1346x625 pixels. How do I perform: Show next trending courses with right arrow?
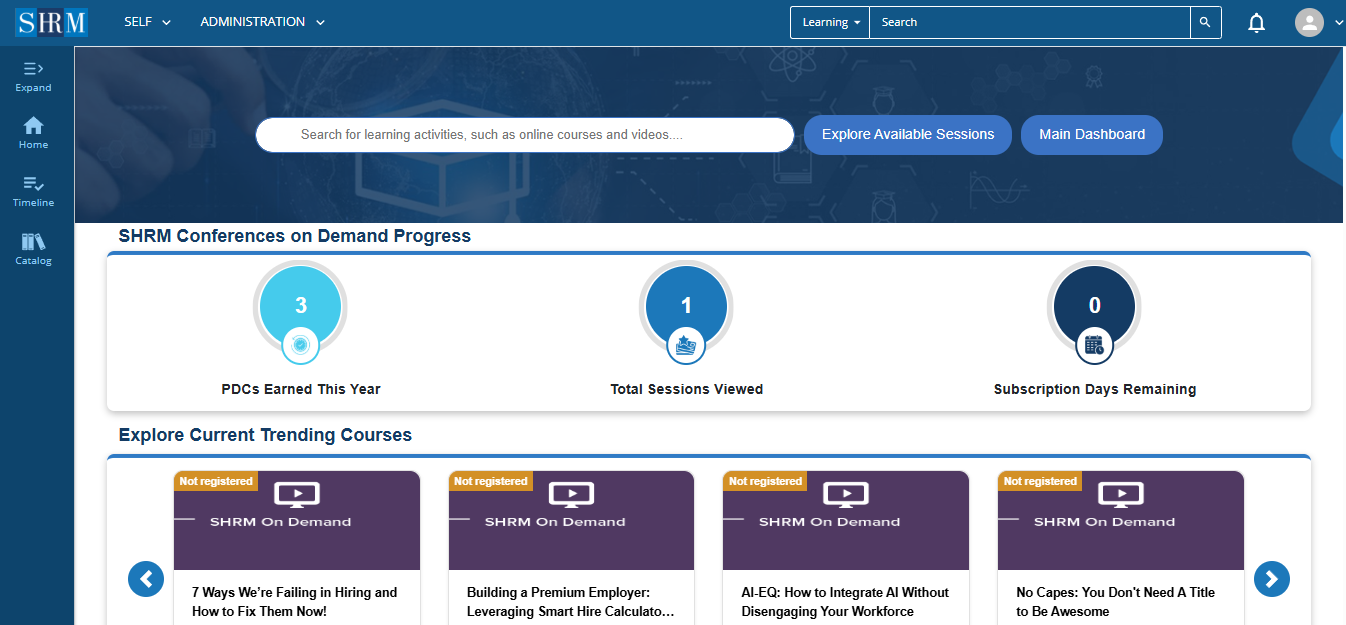[1272, 578]
